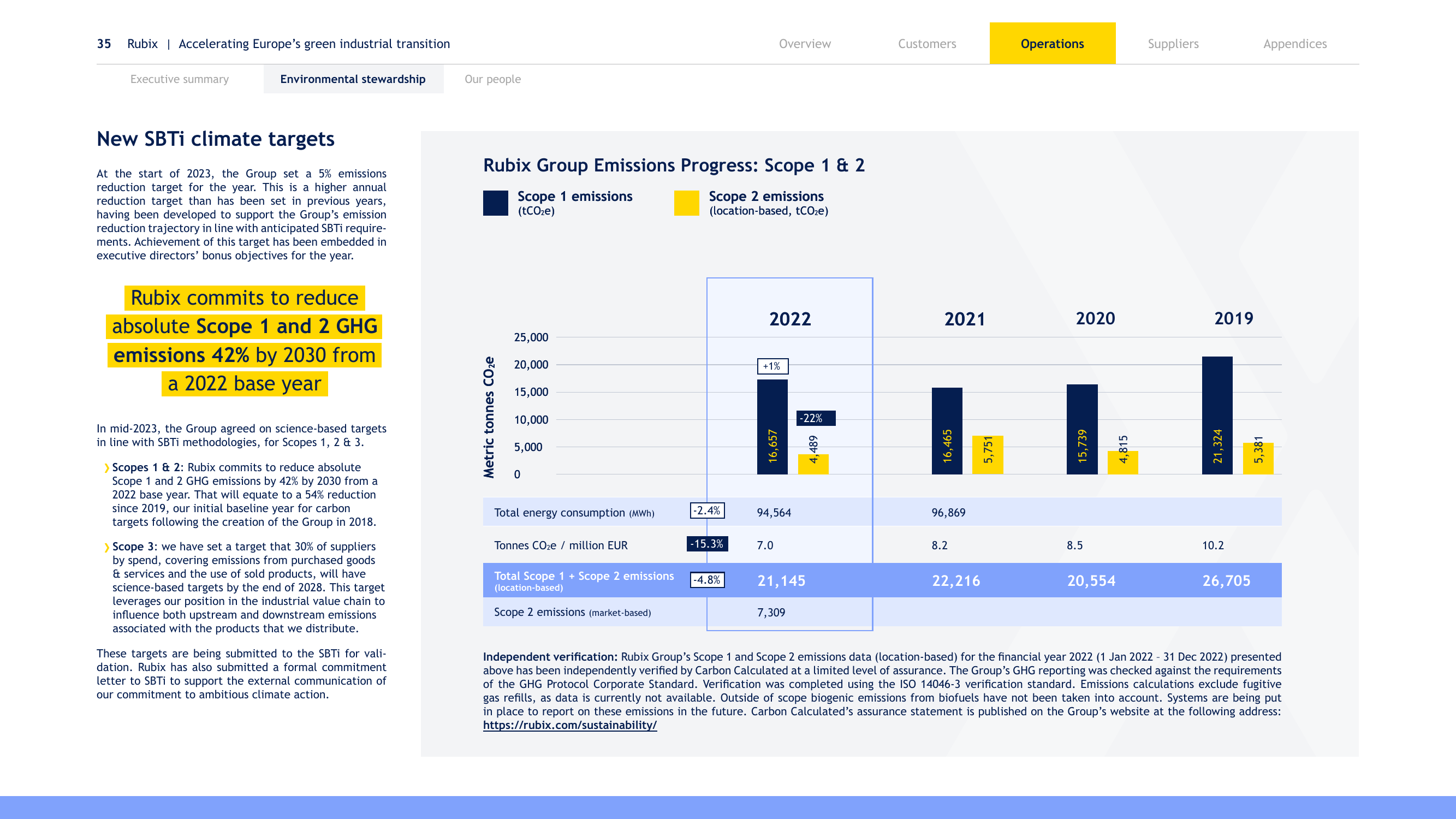Select the Operations tab
The width and height of the screenshot is (1456, 819).
tap(1052, 44)
